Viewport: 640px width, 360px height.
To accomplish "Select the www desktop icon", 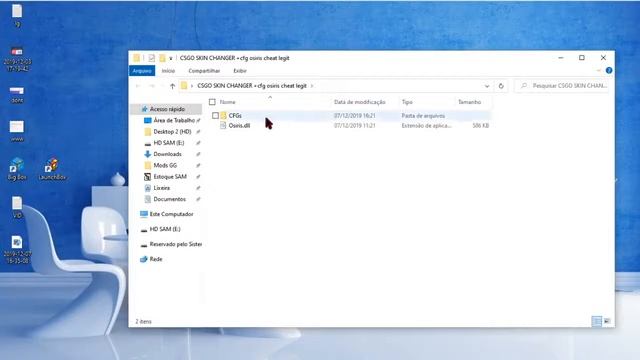I will click(17, 131).
